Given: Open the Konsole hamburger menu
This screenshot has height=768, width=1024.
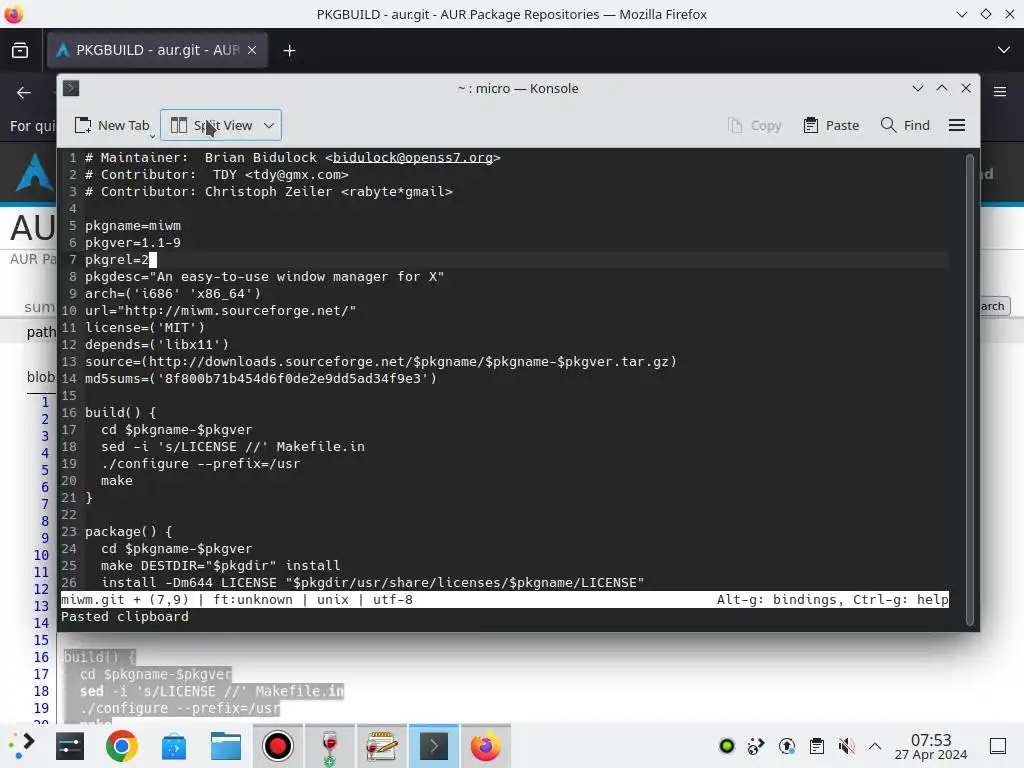Looking at the screenshot, I should tap(957, 125).
